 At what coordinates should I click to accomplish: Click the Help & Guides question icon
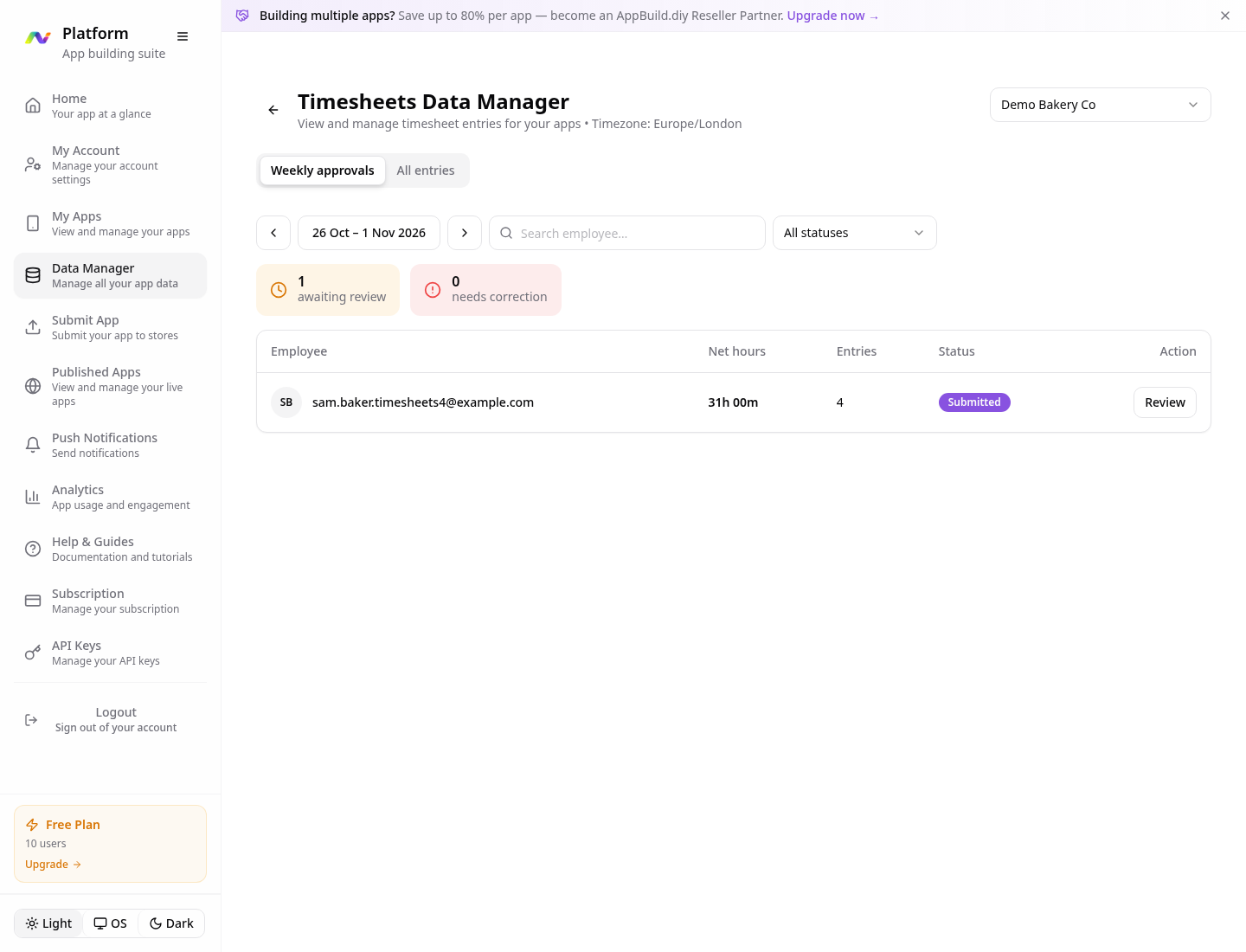(33, 549)
